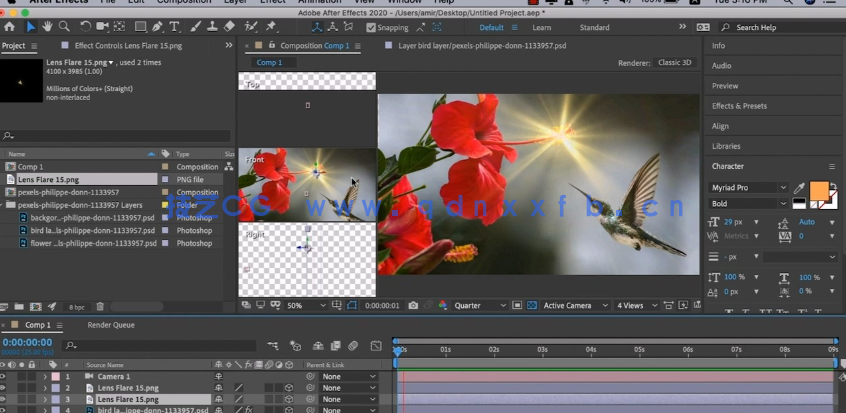Toggle 3D Layer switch for layer 3
The image size is (846, 413).
[x=289, y=400]
